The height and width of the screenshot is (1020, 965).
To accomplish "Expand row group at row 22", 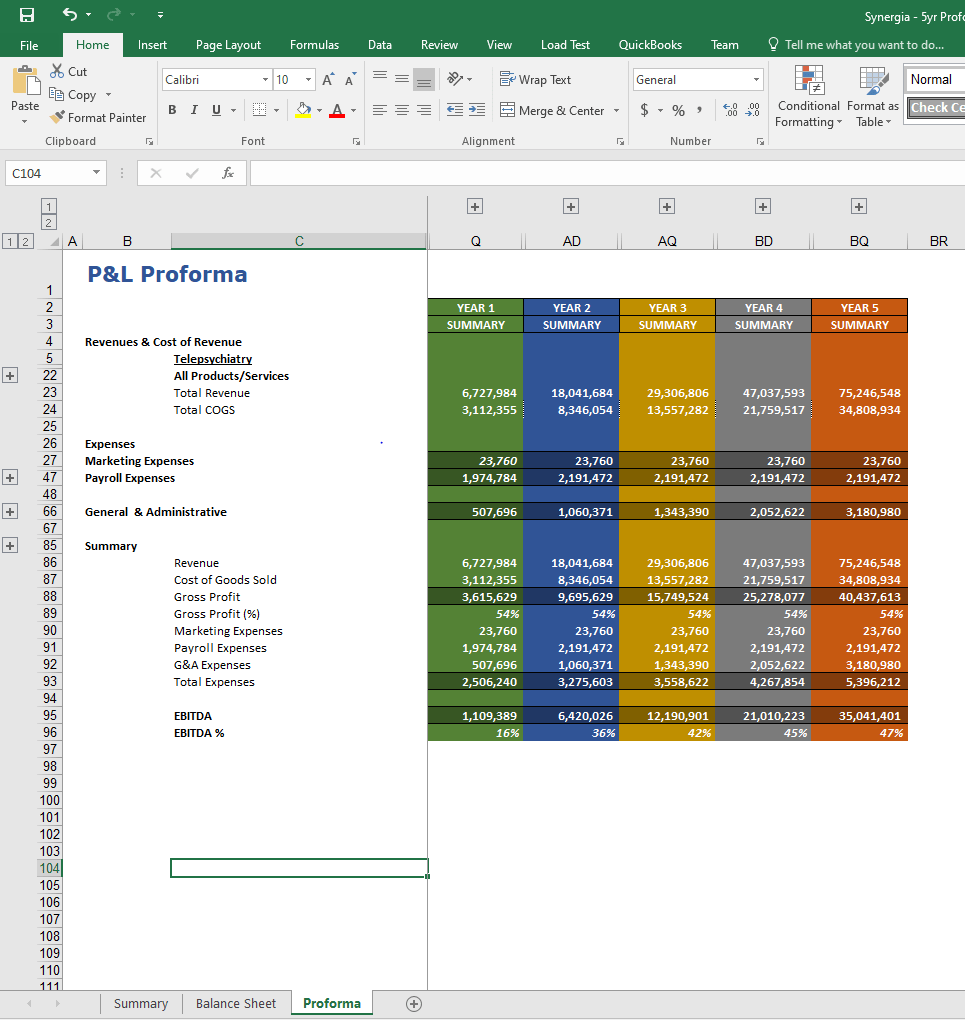I will [x=10, y=375].
